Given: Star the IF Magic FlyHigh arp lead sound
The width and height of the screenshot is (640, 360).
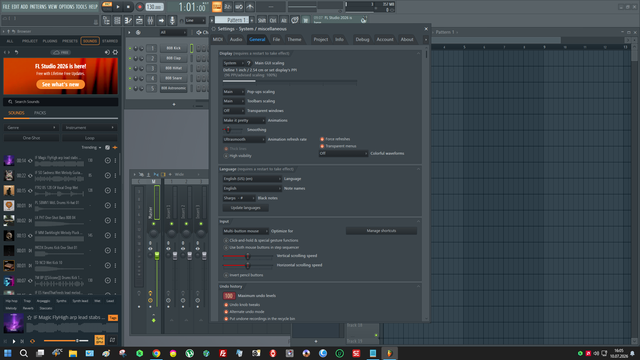Looking at the screenshot, I should (x=29, y=317).
